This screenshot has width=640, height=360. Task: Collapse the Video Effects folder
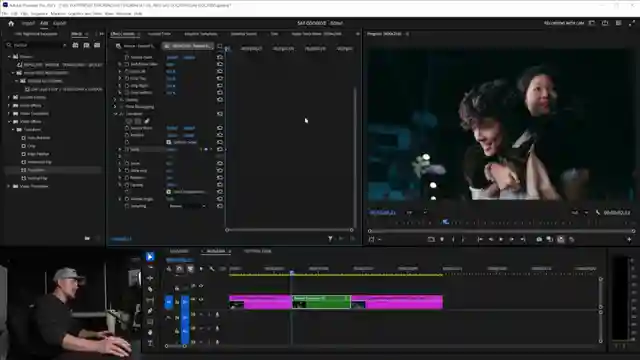click(x=9, y=122)
